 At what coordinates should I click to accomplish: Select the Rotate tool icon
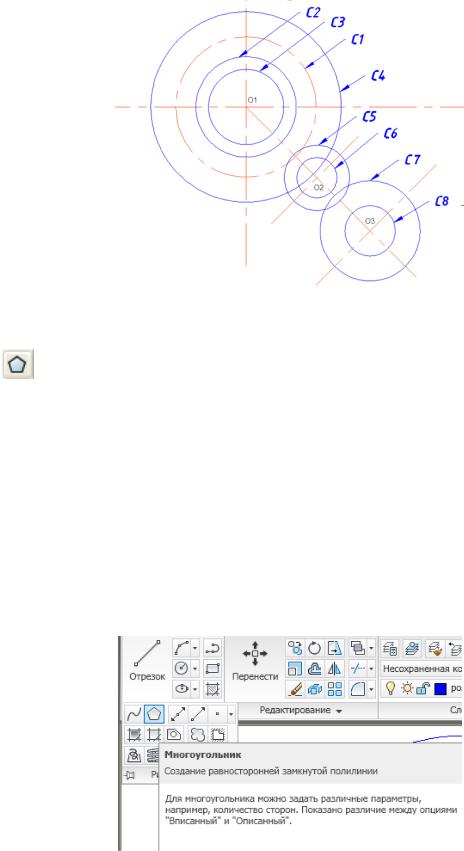(x=315, y=647)
